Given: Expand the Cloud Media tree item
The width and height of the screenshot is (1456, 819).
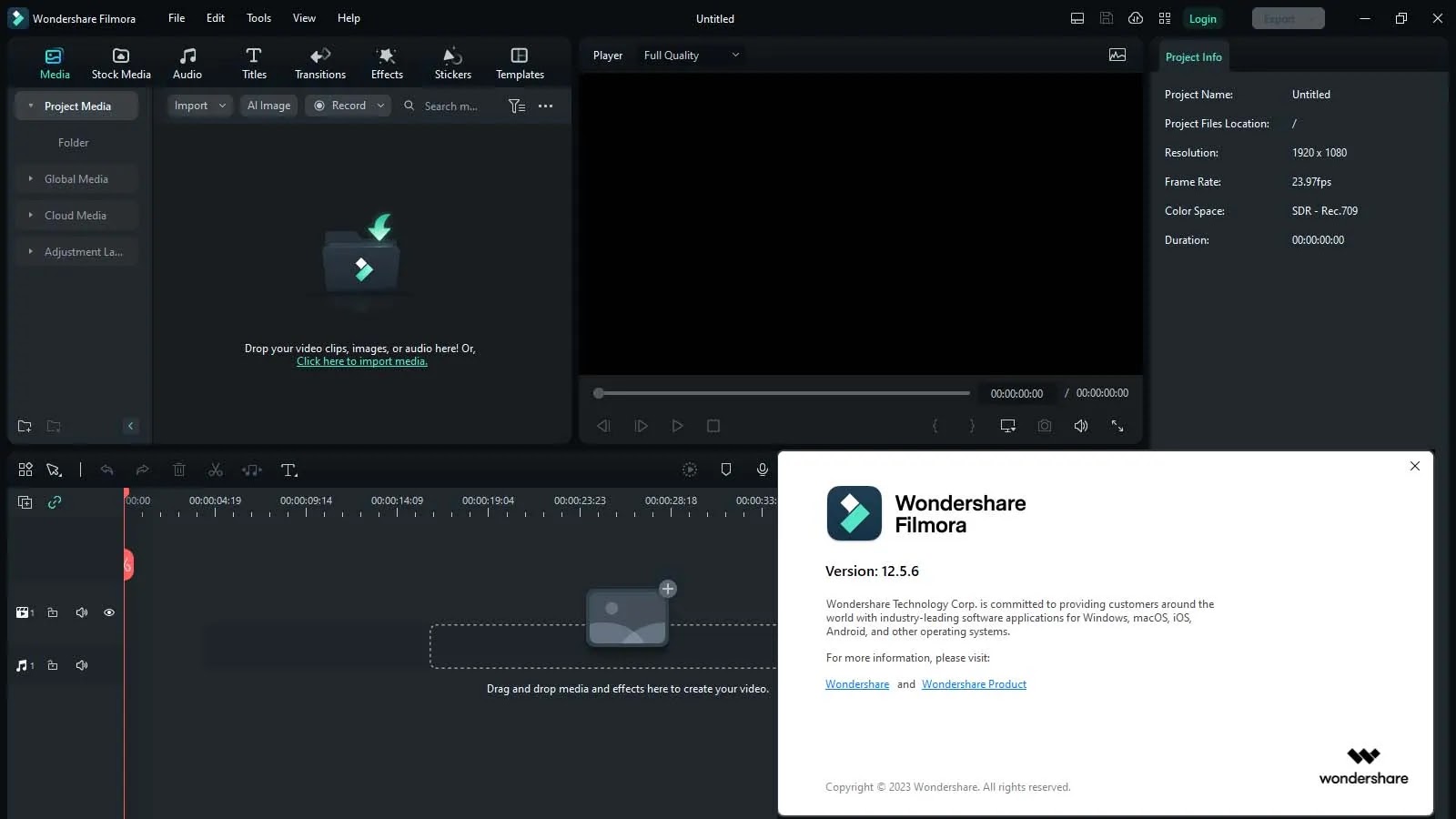Looking at the screenshot, I should [31, 216].
